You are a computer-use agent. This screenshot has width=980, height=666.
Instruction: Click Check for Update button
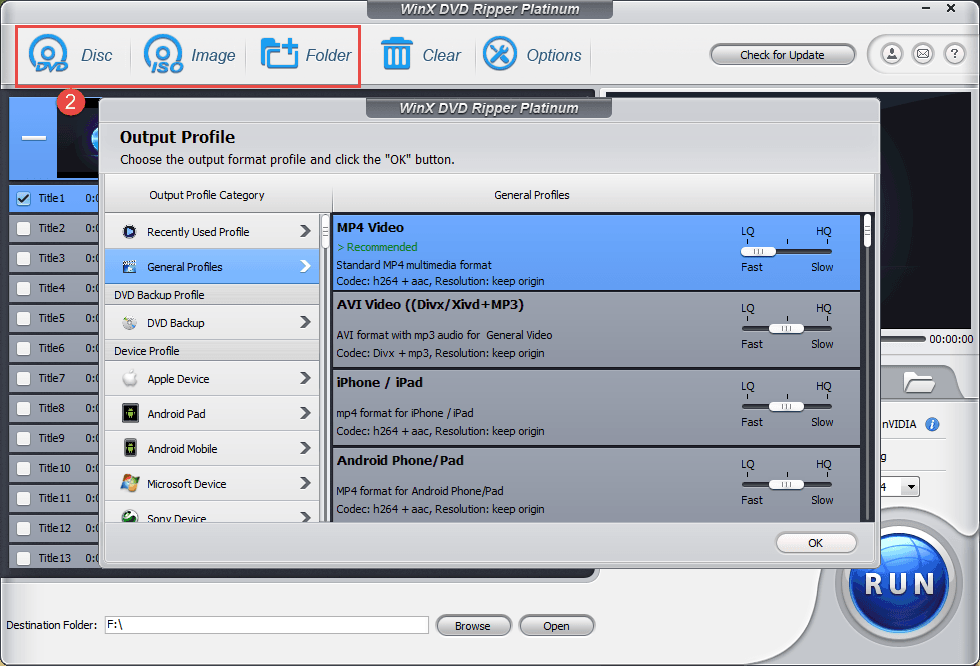pos(782,55)
